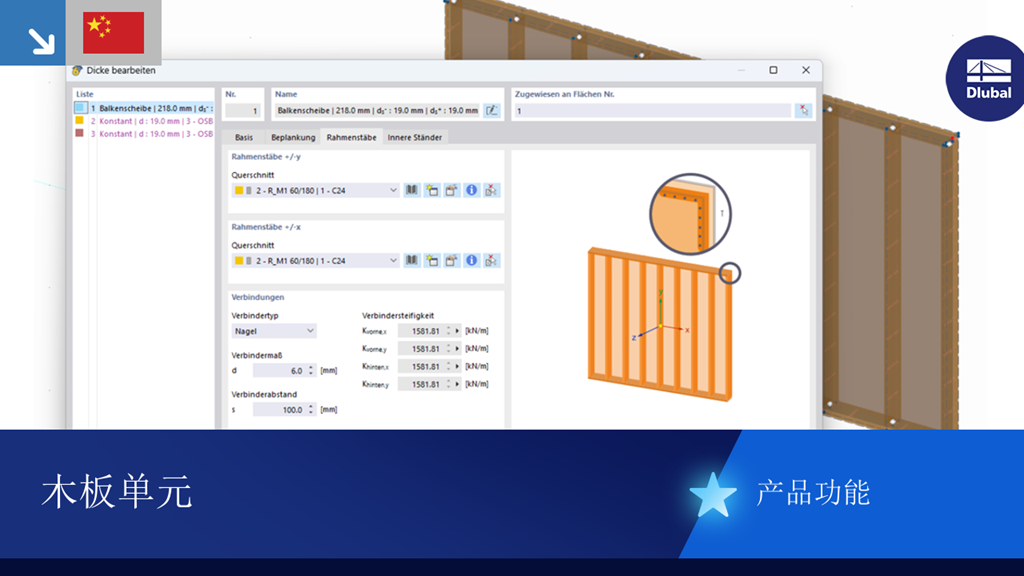Open arrow menu for K hinten,y stiffness
The width and height of the screenshot is (1024, 576).
click(457, 384)
